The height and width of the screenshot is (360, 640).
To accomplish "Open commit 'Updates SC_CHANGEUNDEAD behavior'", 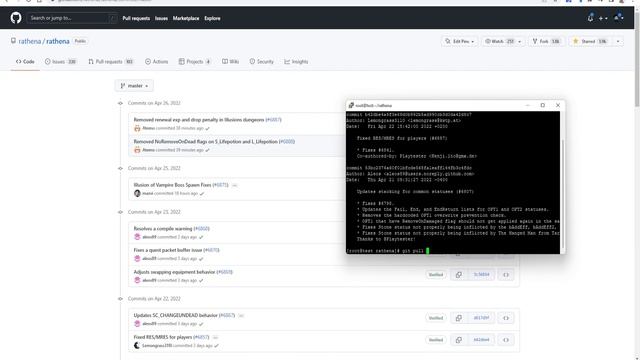I will click(176, 315).
